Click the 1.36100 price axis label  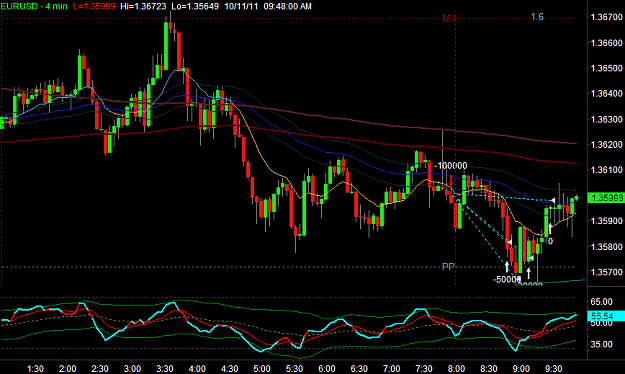[x=606, y=170]
